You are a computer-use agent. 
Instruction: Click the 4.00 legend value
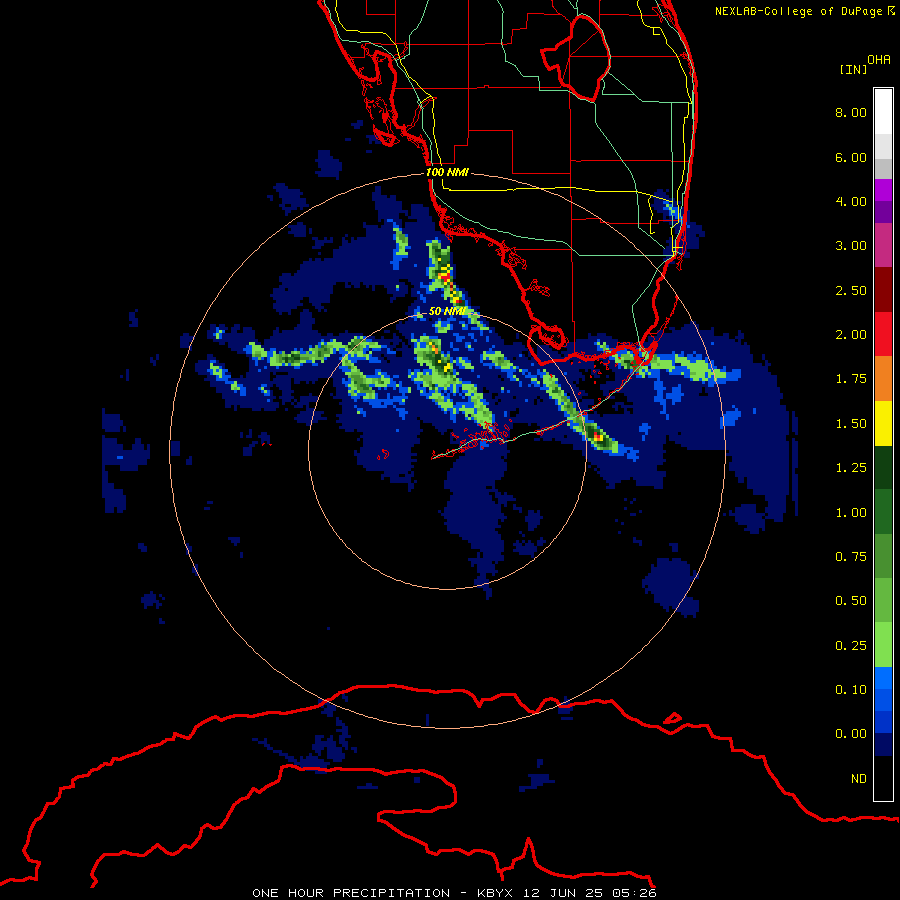tap(851, 201)
